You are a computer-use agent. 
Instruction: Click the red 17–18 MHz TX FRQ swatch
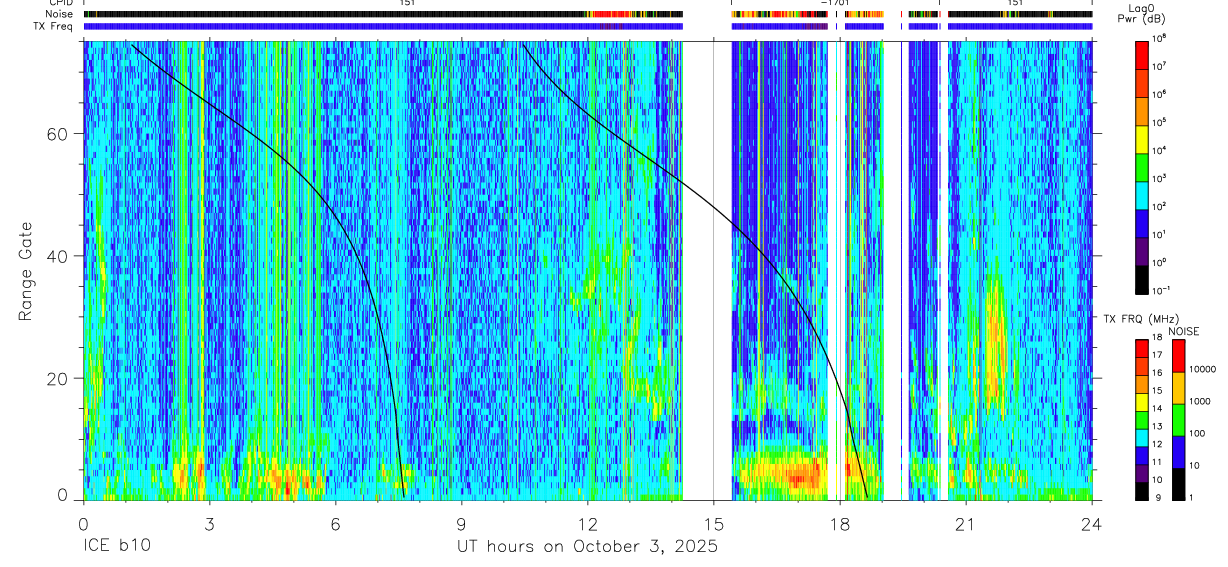pos(1141,348)
